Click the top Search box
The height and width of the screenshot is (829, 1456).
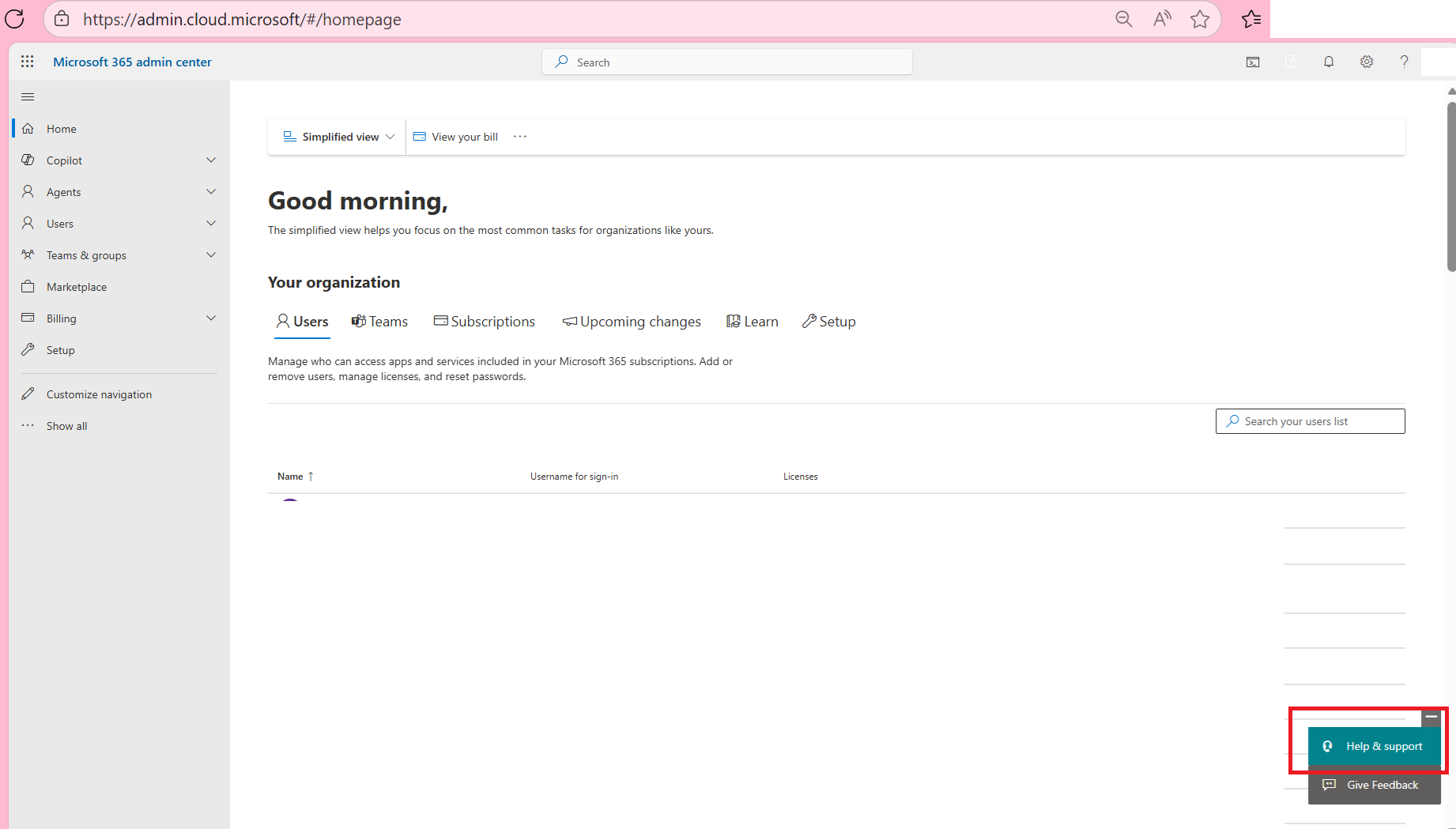tap(727, 62)
